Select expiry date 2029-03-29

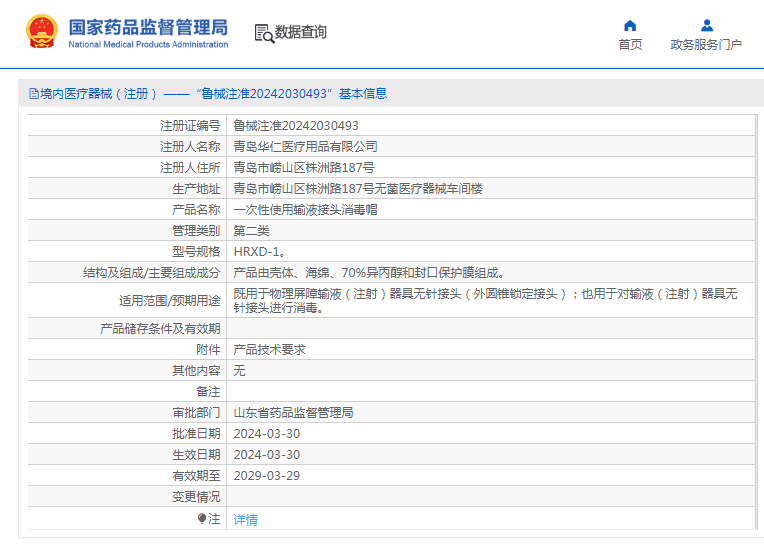coord(267,475)
